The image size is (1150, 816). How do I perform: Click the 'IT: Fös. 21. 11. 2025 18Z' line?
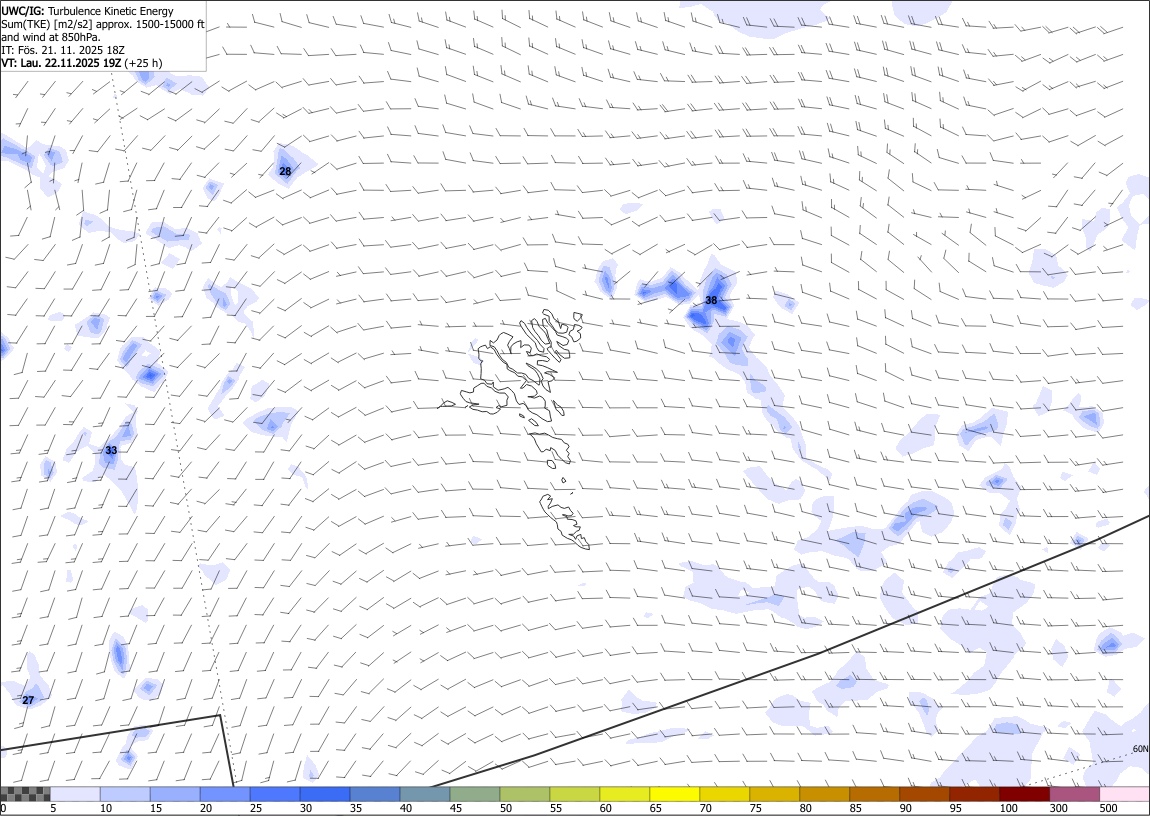63,50
